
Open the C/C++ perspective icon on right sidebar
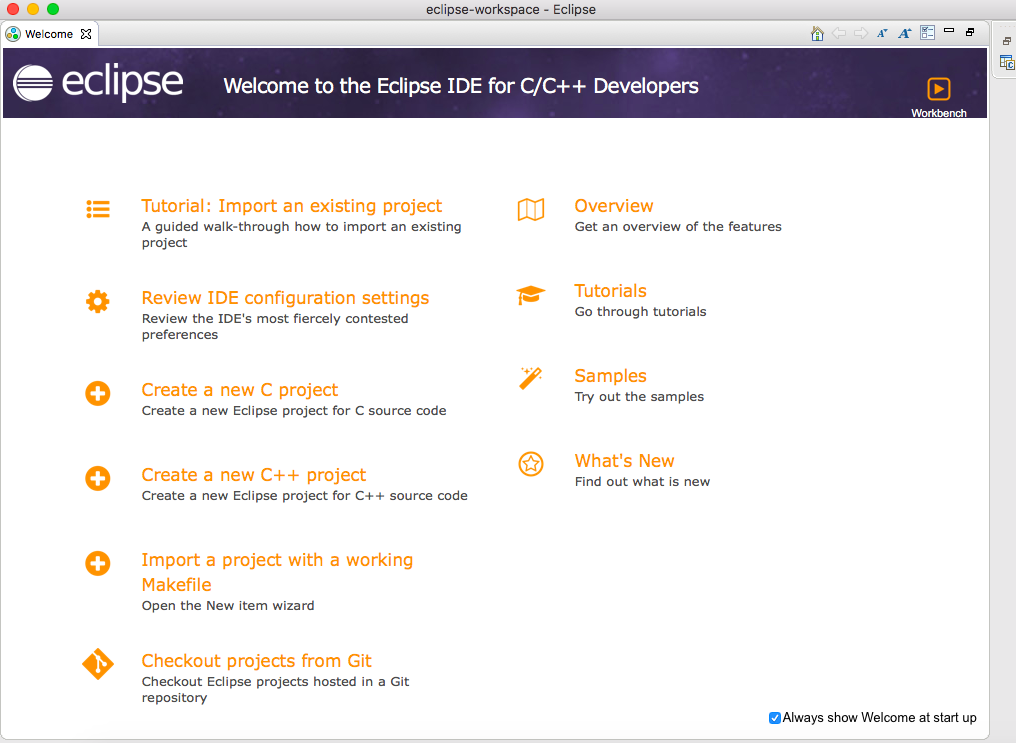pyautogui.click(x=1005, y=63)
